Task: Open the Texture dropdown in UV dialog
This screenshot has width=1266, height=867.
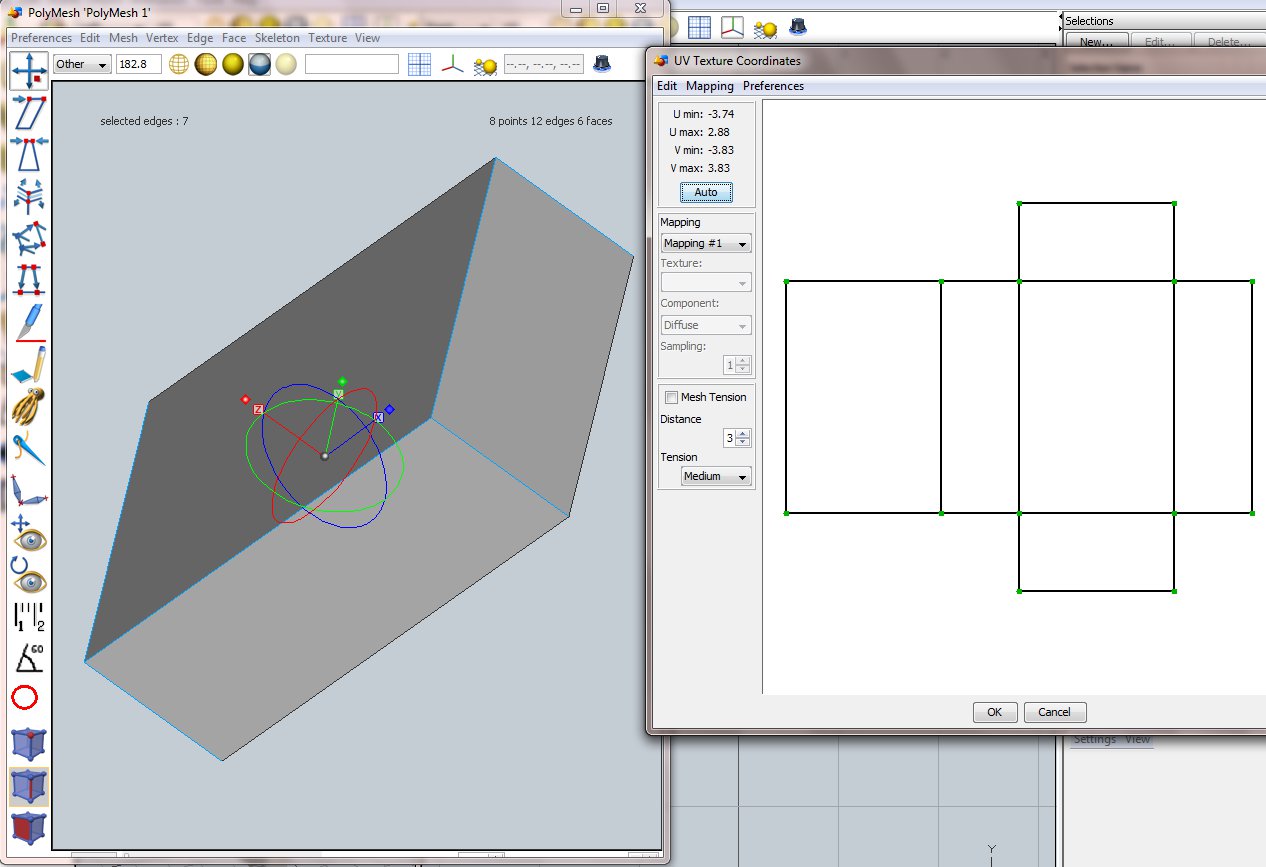Action: coord(706,283)
